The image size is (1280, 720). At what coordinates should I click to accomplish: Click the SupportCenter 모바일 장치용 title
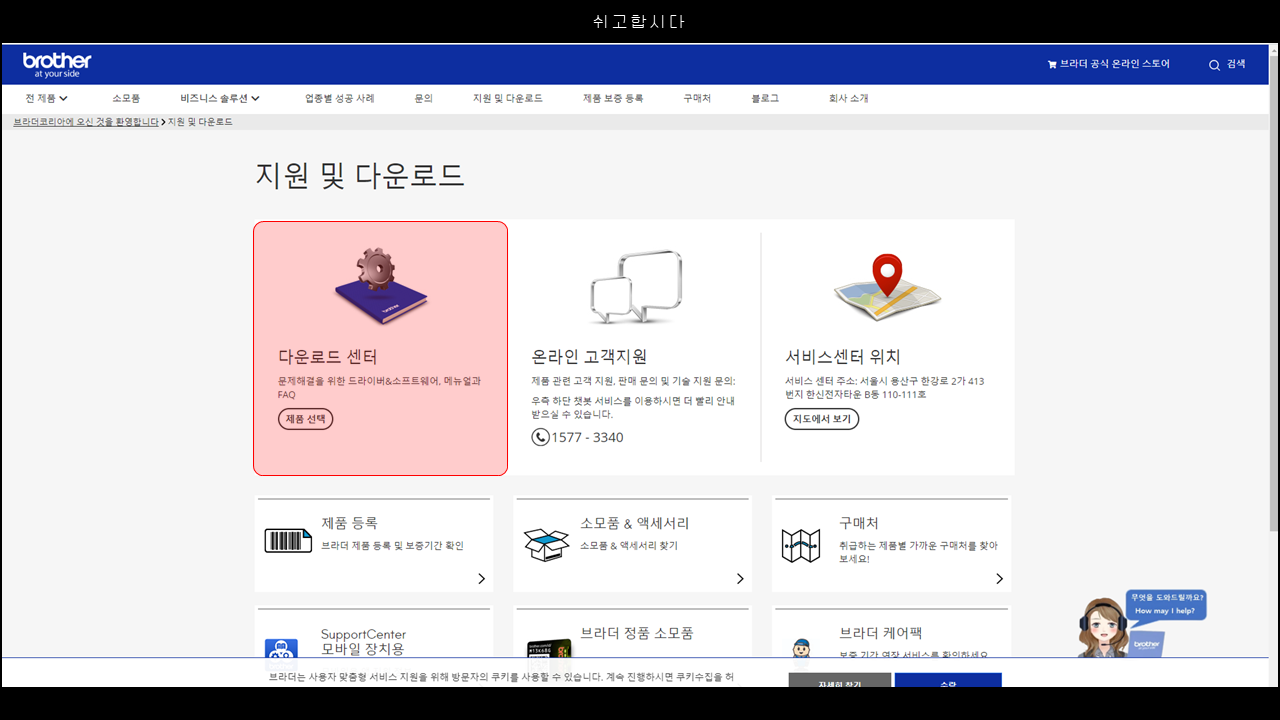point(363,641)
